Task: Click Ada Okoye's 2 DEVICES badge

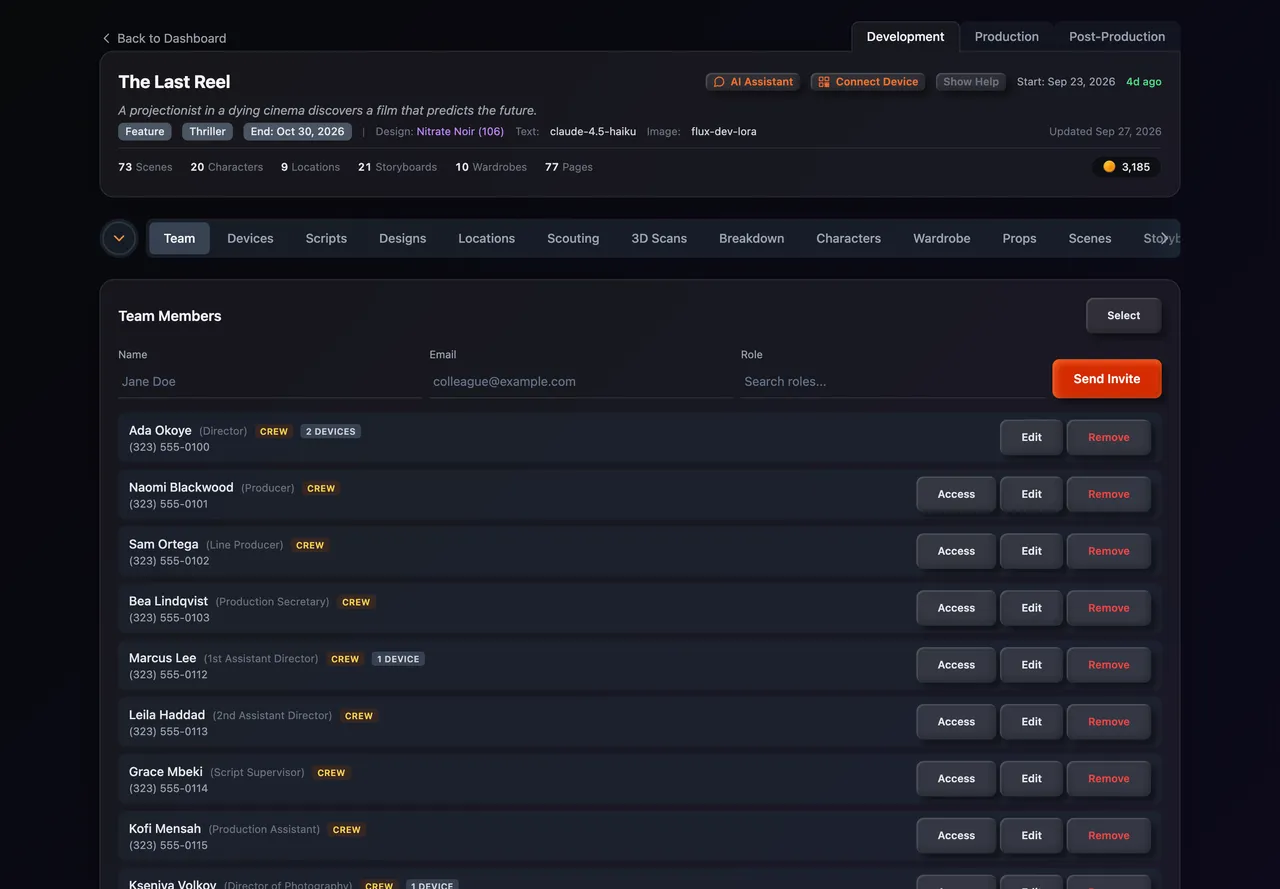Action: click(x=331, y=432)
